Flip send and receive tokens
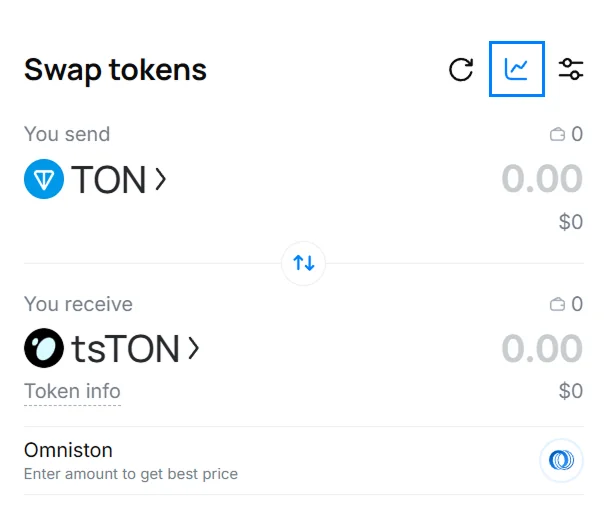 tap(304, 263)
